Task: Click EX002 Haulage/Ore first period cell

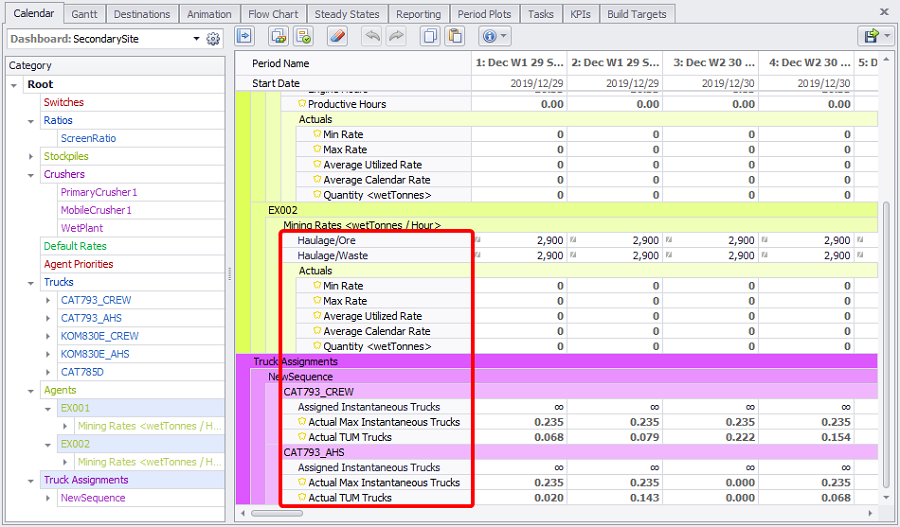Action: pyautogui.click(x=520, y=241)
